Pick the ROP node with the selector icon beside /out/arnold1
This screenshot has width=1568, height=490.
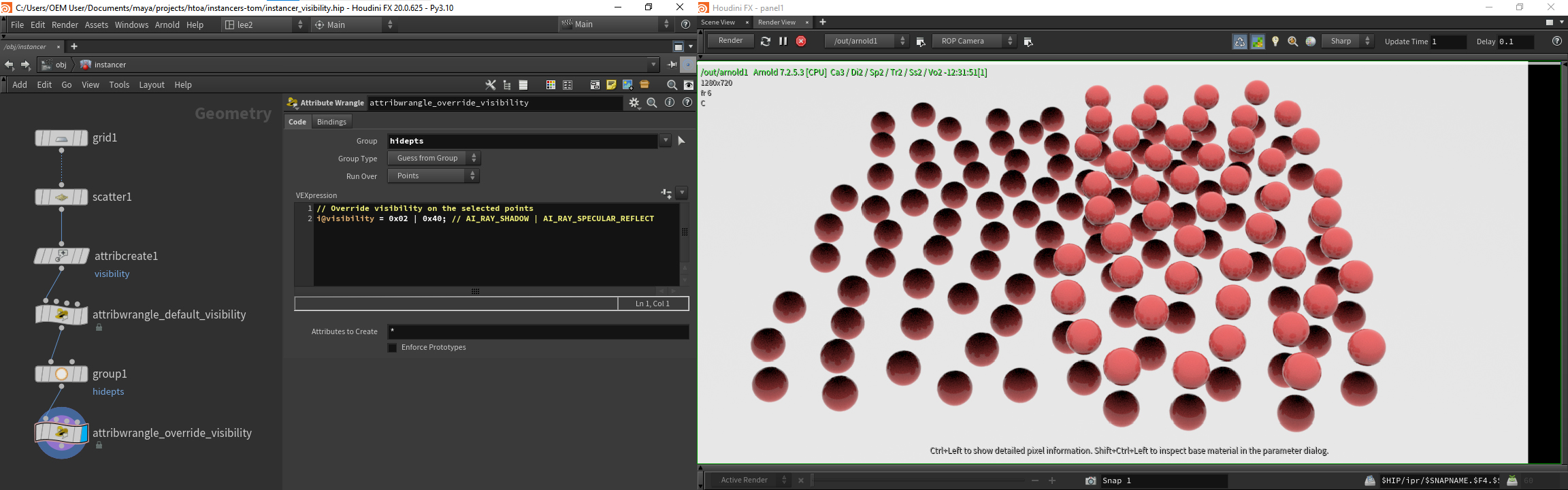coord(921,42)
